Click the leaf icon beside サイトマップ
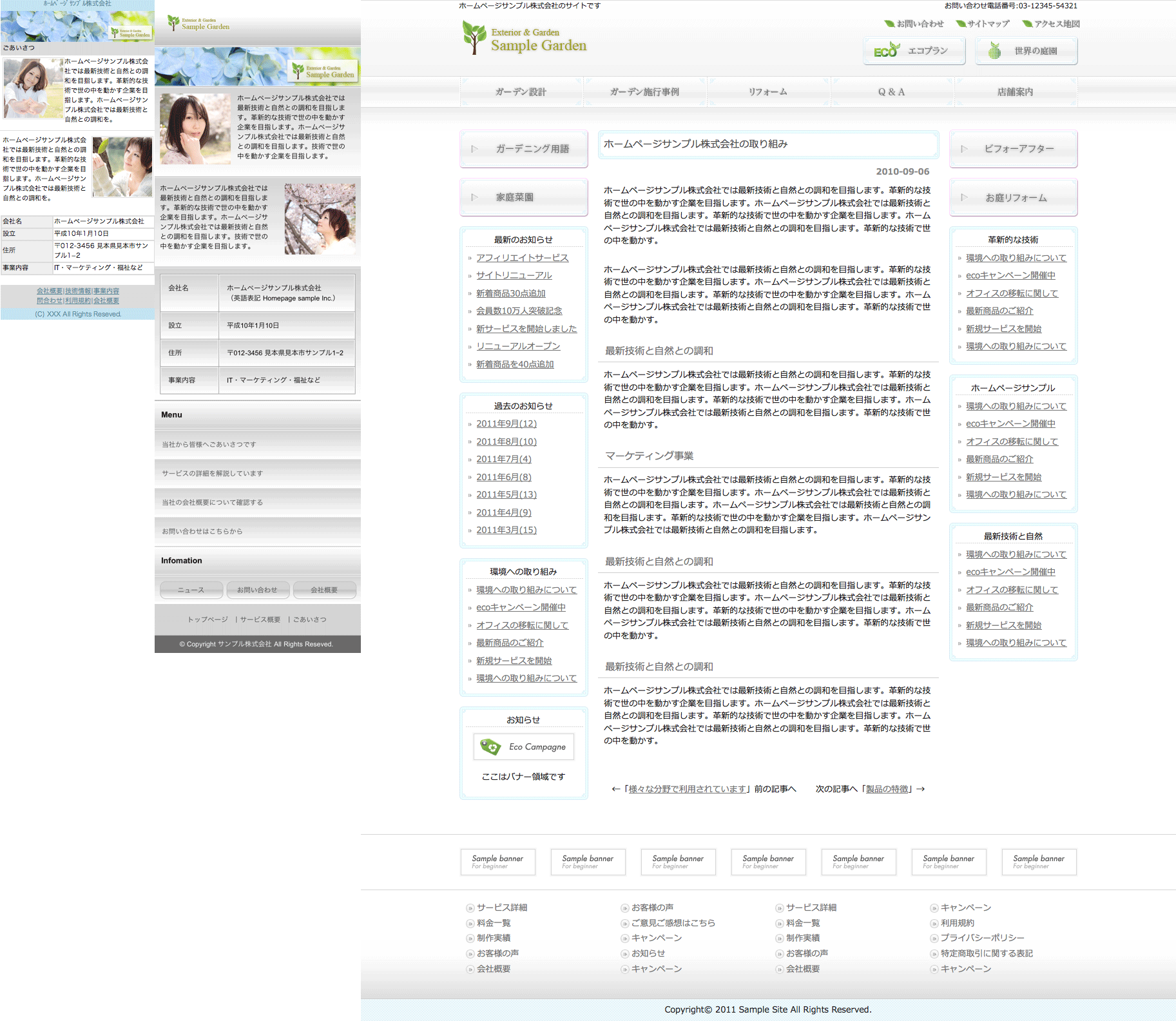 coord(960,24)
